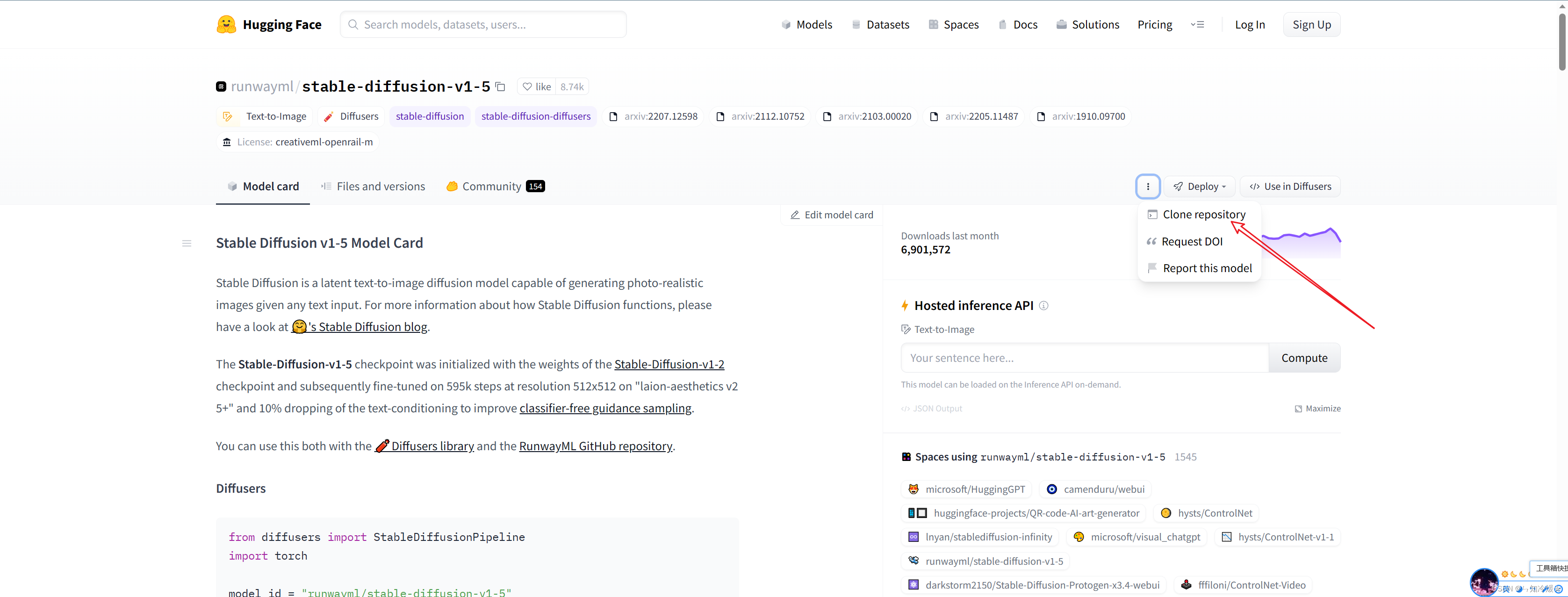The height and width of the screenshot is (597, 1568).
Task: Copy model name with clipboard icon
Action: [500, 86]
